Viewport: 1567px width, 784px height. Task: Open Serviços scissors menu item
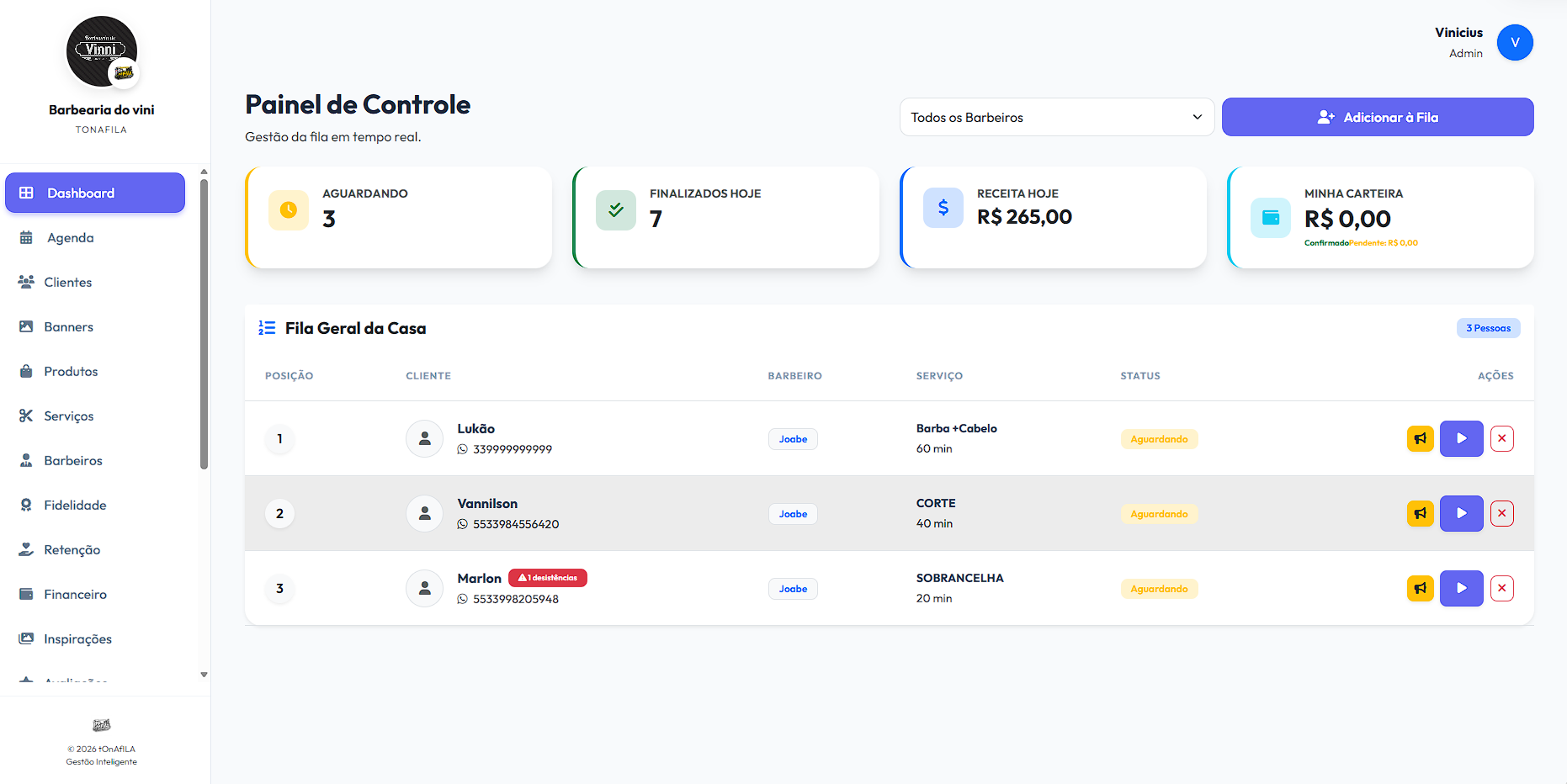[68, 416]
